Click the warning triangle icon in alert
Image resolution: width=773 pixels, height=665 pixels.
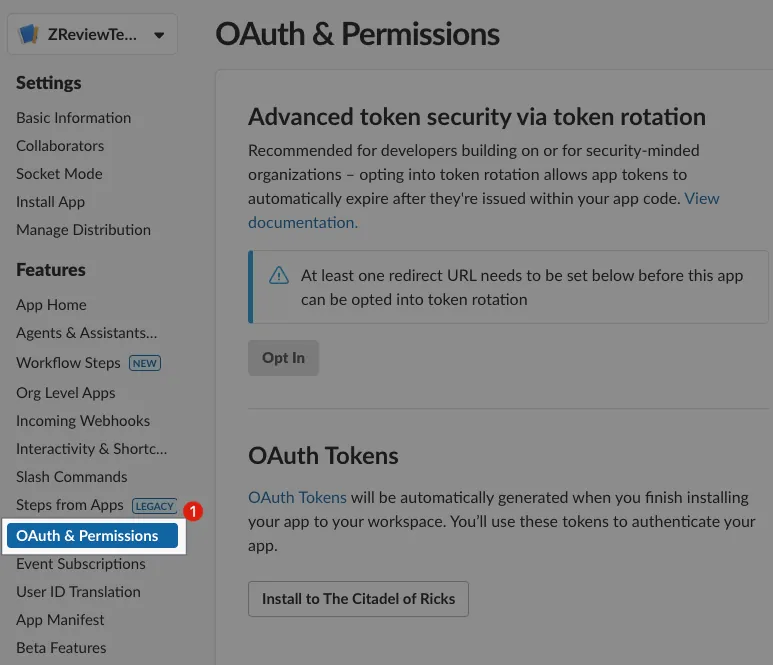point(279,275)
